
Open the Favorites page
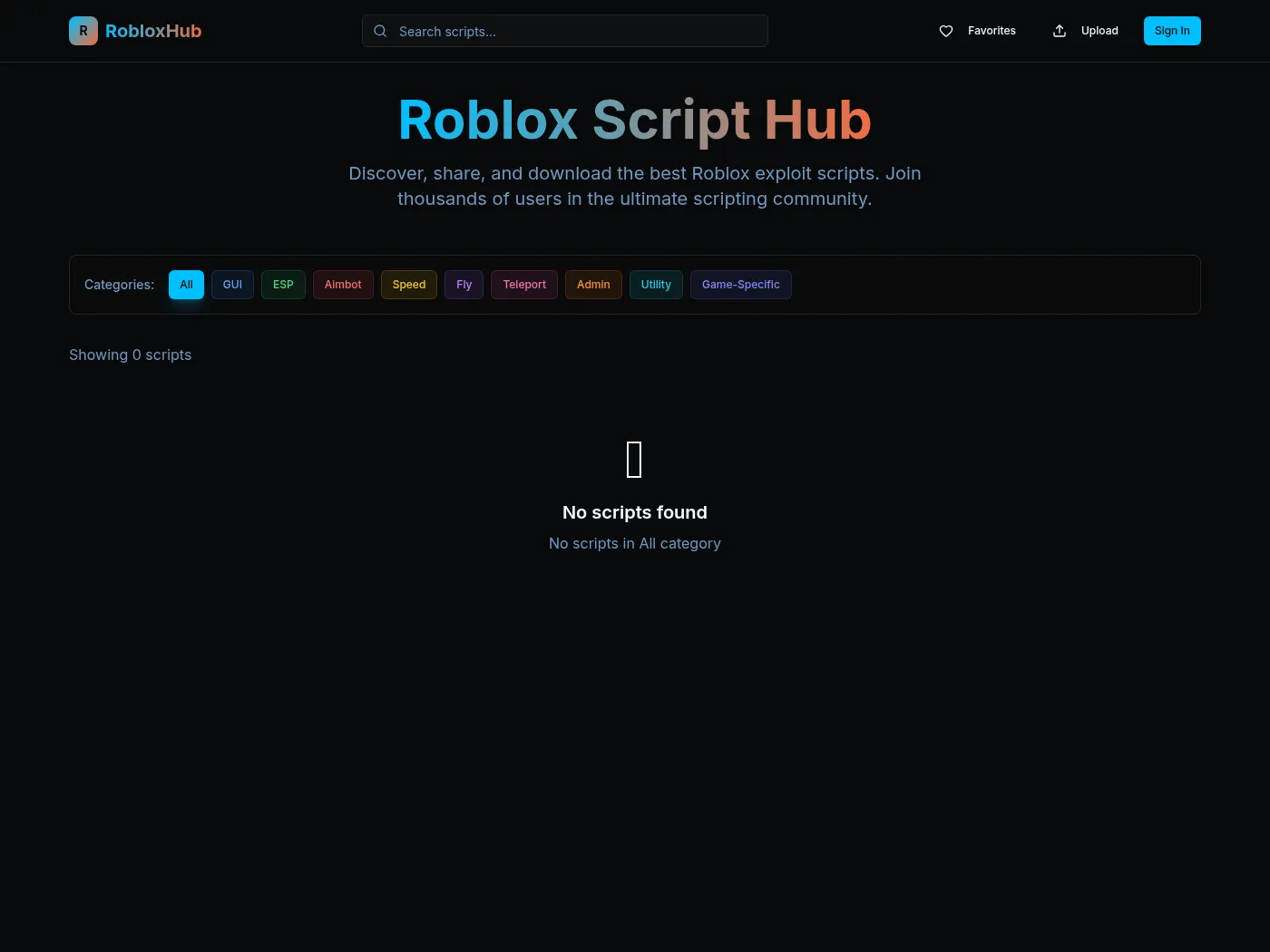977,31
